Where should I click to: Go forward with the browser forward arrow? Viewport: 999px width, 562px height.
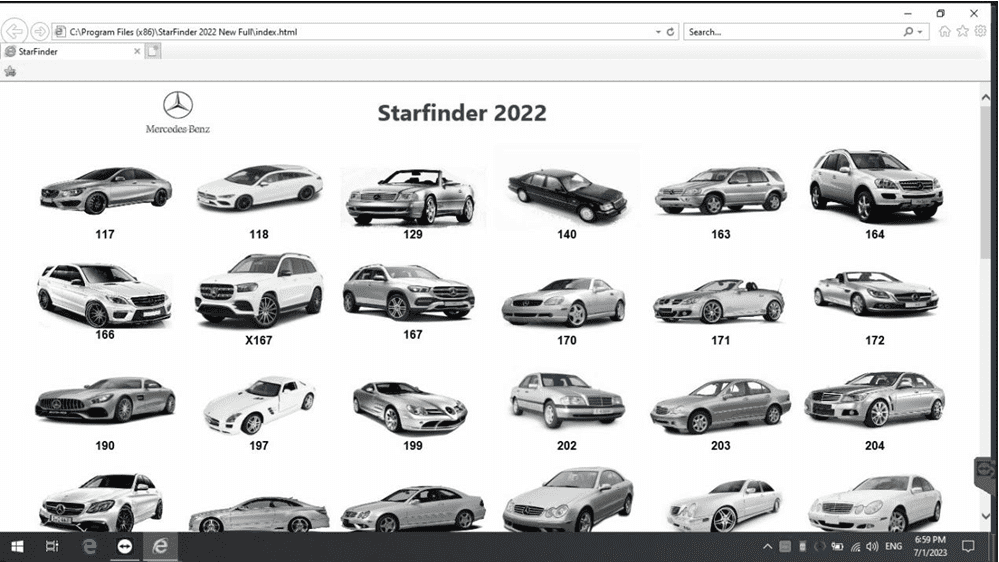[x=40, y=31]
